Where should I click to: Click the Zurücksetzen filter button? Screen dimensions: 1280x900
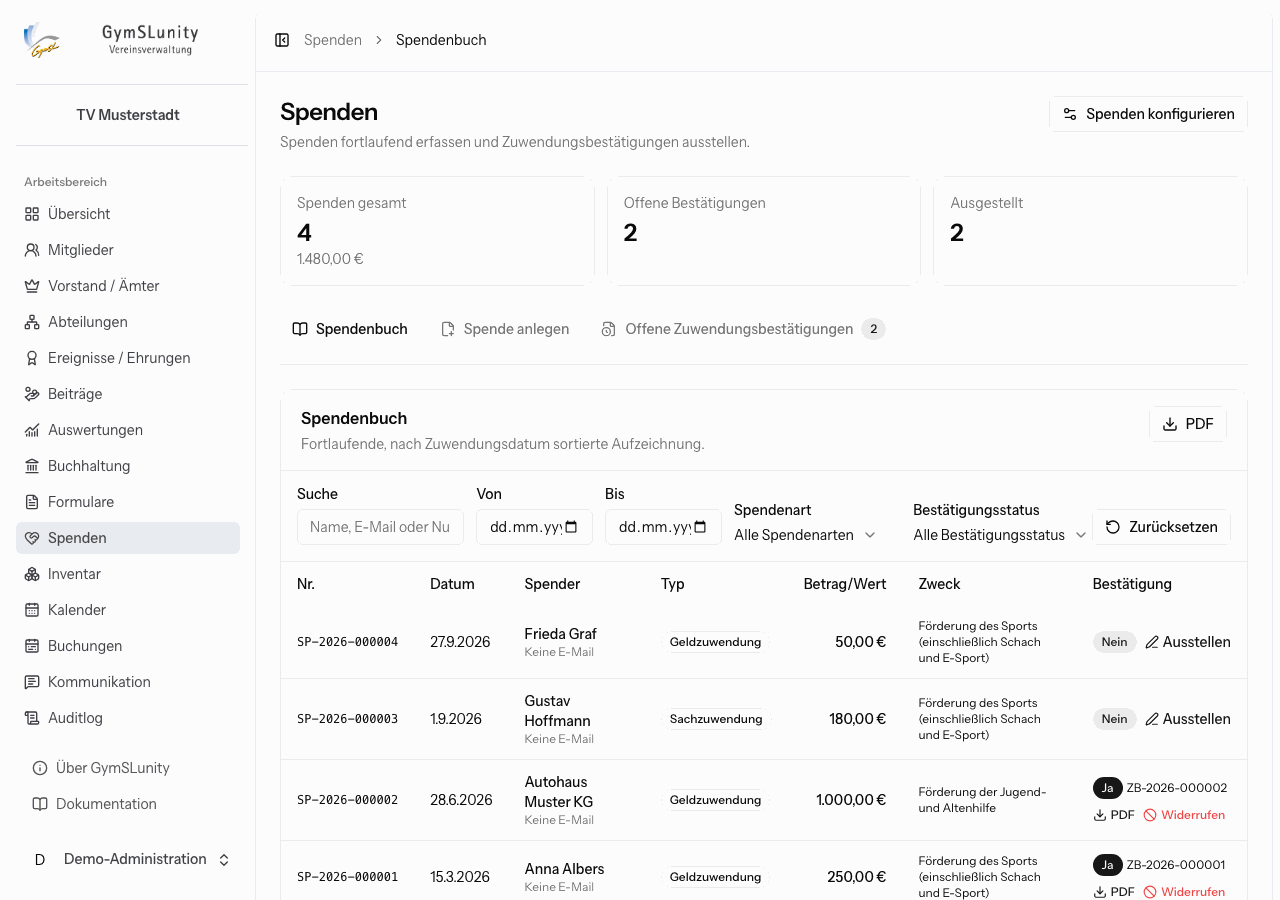tap(1161, 527)
